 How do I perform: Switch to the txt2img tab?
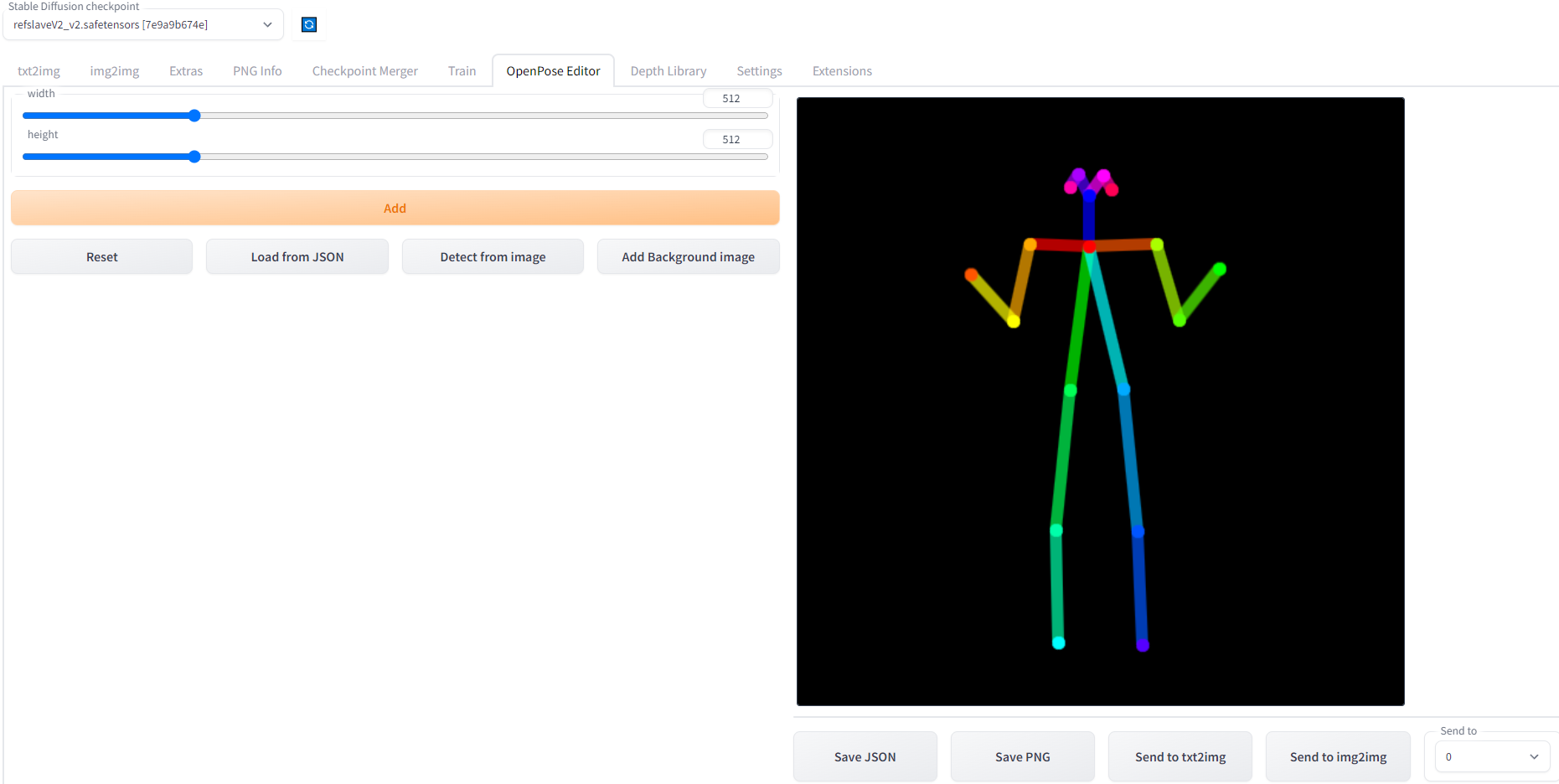point(39,71)
